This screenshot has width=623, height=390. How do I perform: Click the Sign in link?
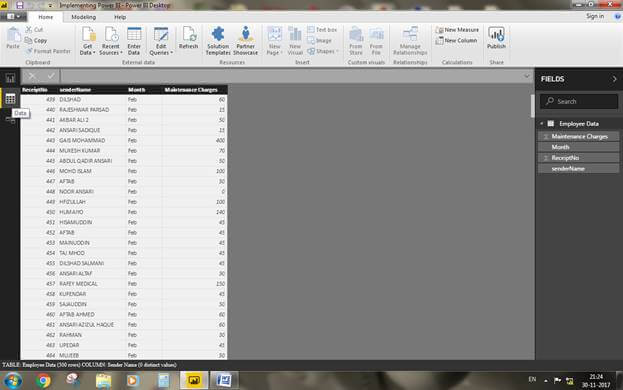[595, 16]
